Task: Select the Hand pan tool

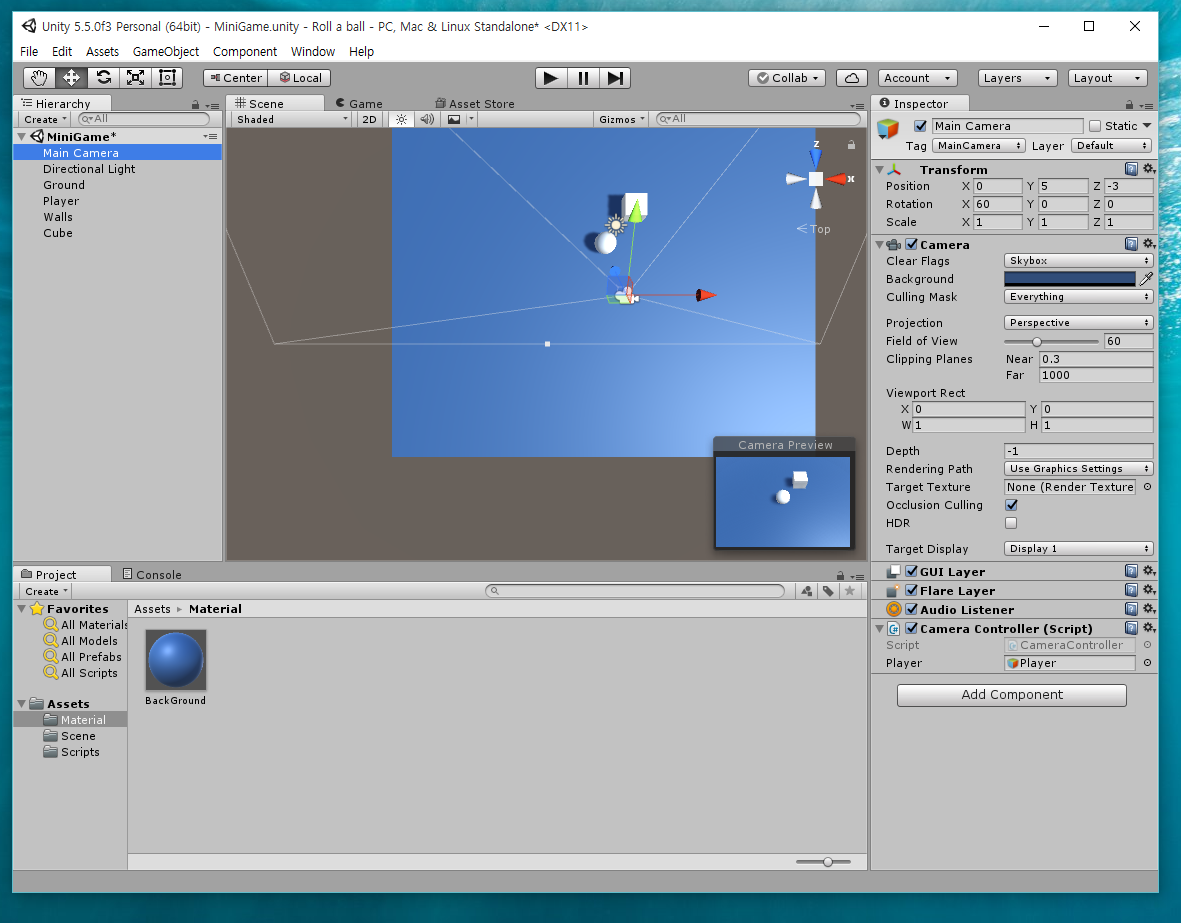Action: click(x=38, y=78)
